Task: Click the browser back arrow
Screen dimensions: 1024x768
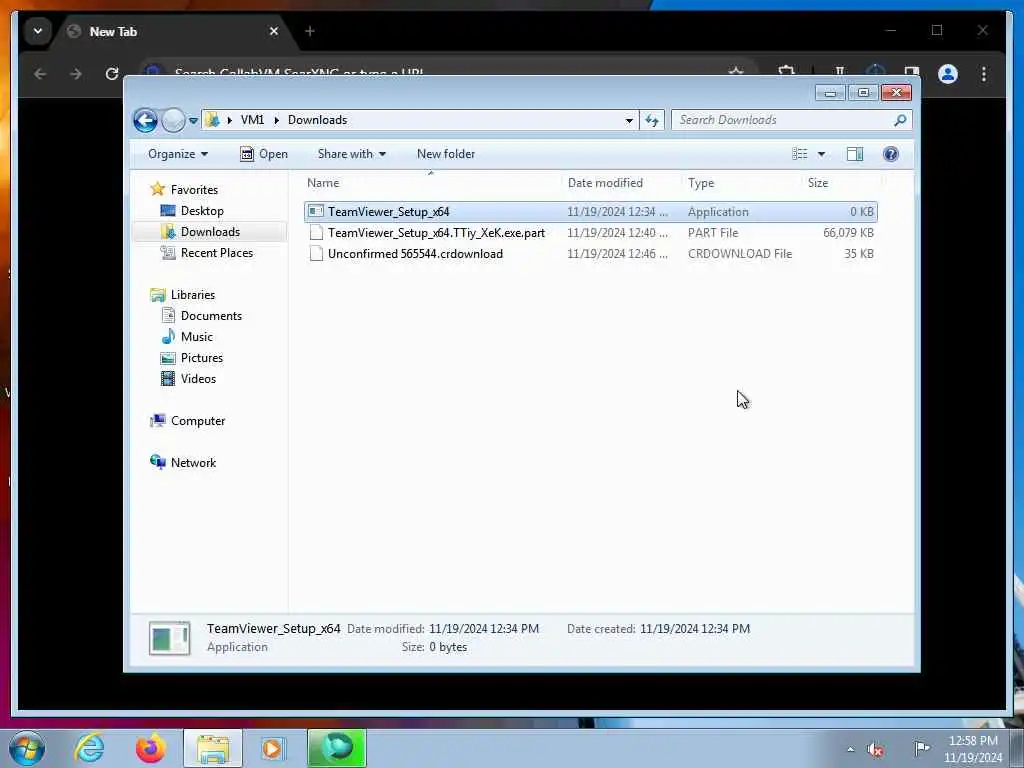Action: (40, 74)
